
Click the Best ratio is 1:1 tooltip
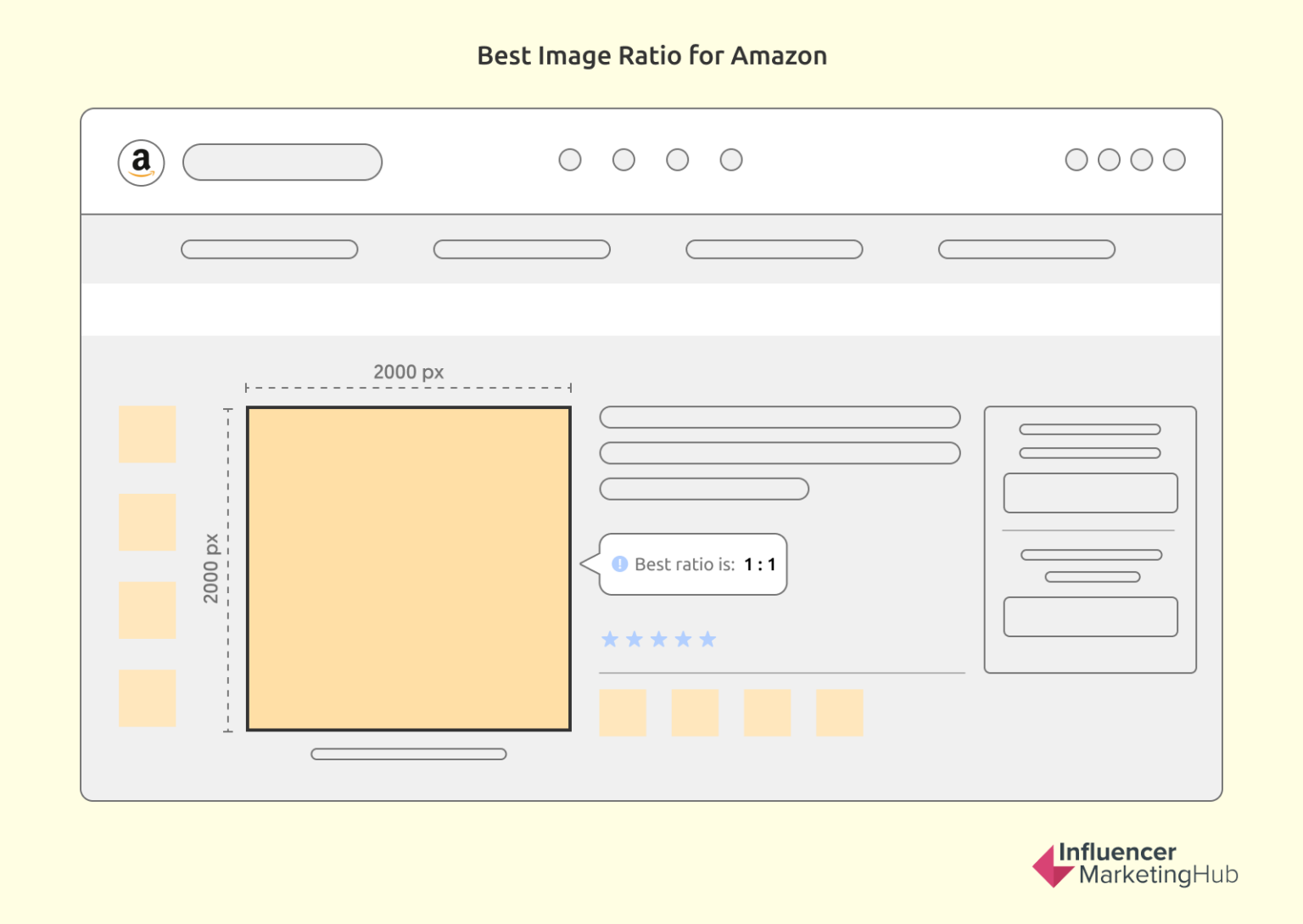pyautogui.click(x=692, y=563)
